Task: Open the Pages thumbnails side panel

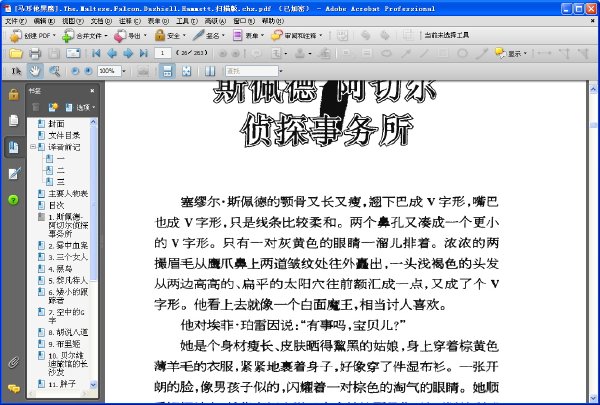Action: click(13, 120)
